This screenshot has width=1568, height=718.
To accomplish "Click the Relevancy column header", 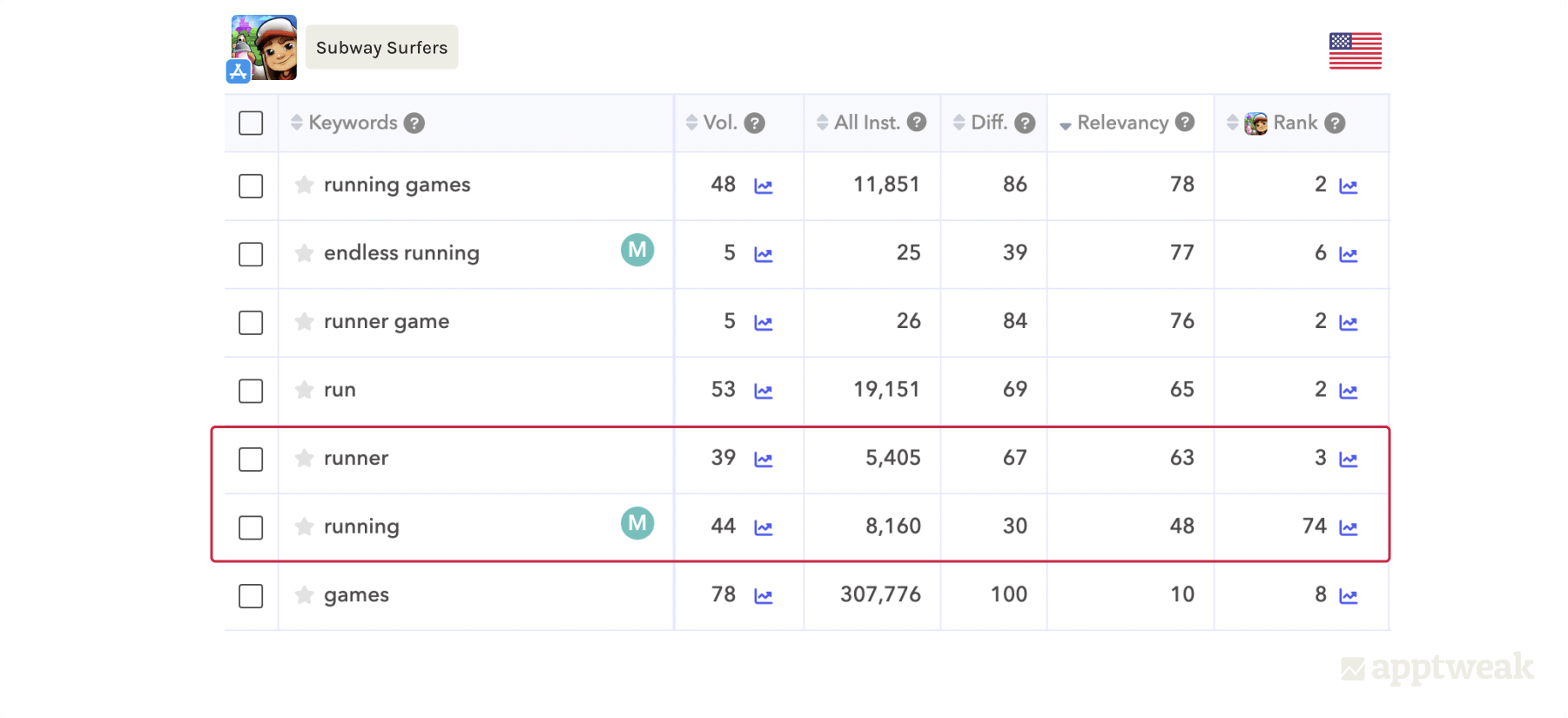I will (1121, 123).
